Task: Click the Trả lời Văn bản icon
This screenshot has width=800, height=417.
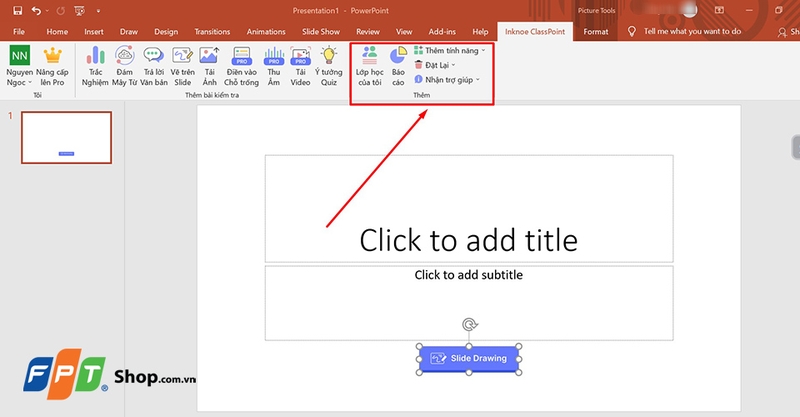Action: pyautogui.click(x=154, y=58)
